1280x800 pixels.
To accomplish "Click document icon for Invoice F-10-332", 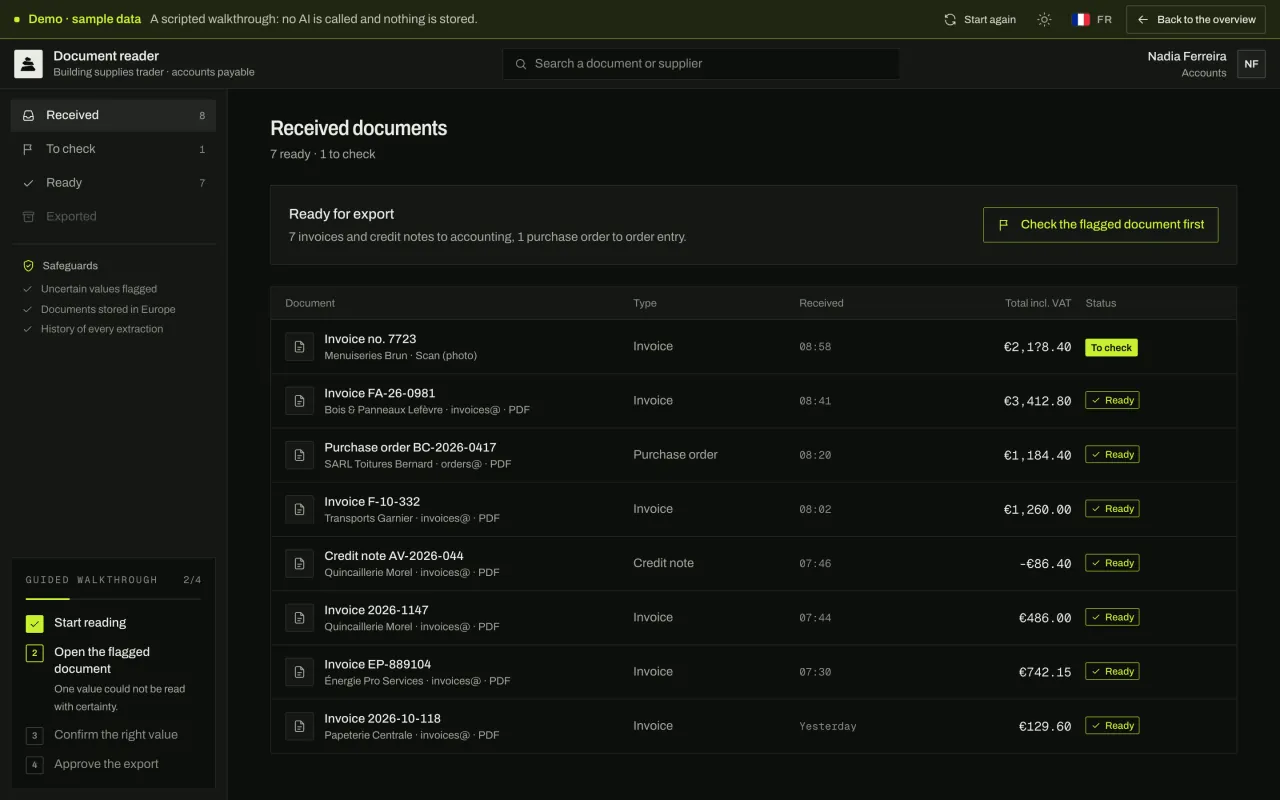I will pyautogui.click(x=299, y=509).
